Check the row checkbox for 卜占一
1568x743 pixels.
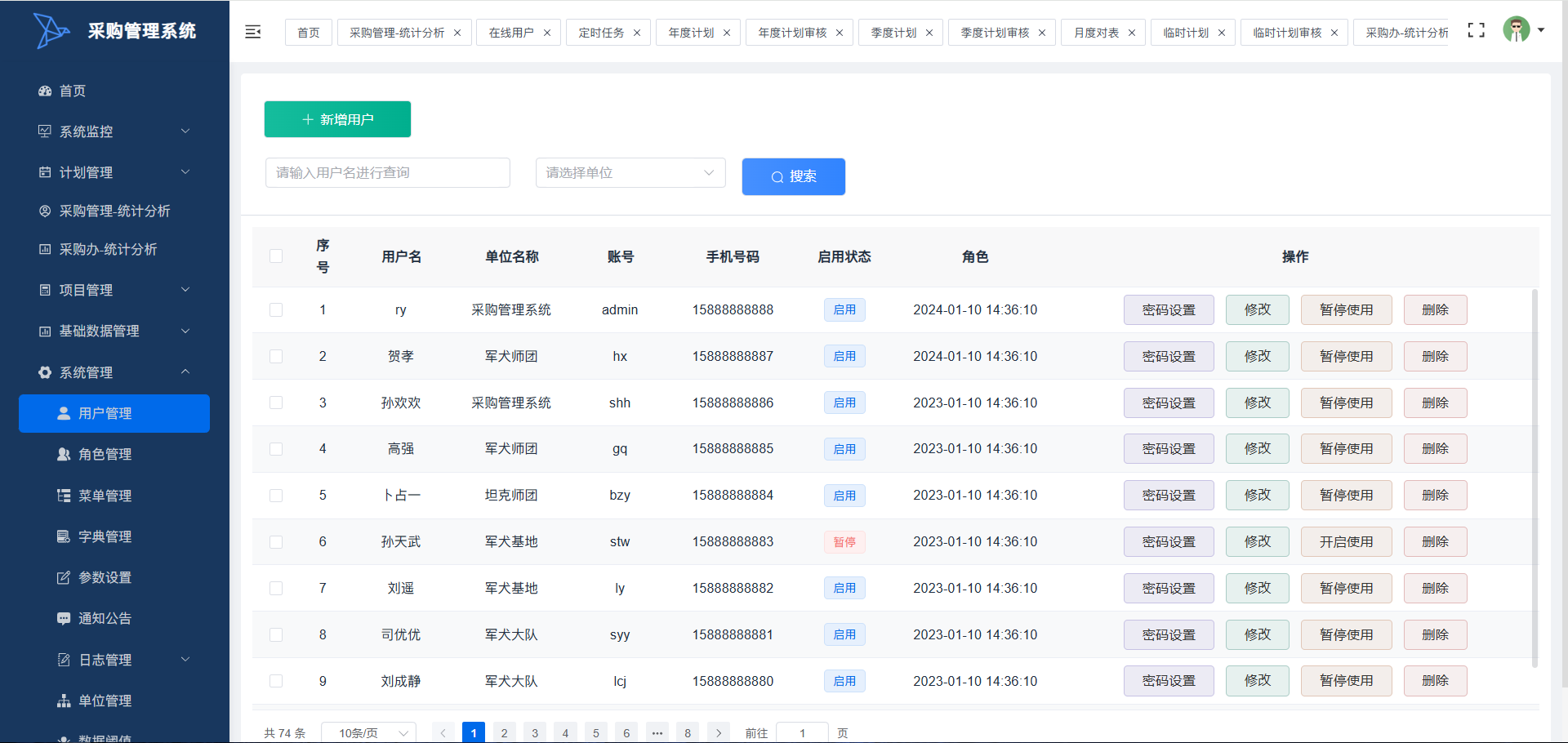tap(276, 496)
